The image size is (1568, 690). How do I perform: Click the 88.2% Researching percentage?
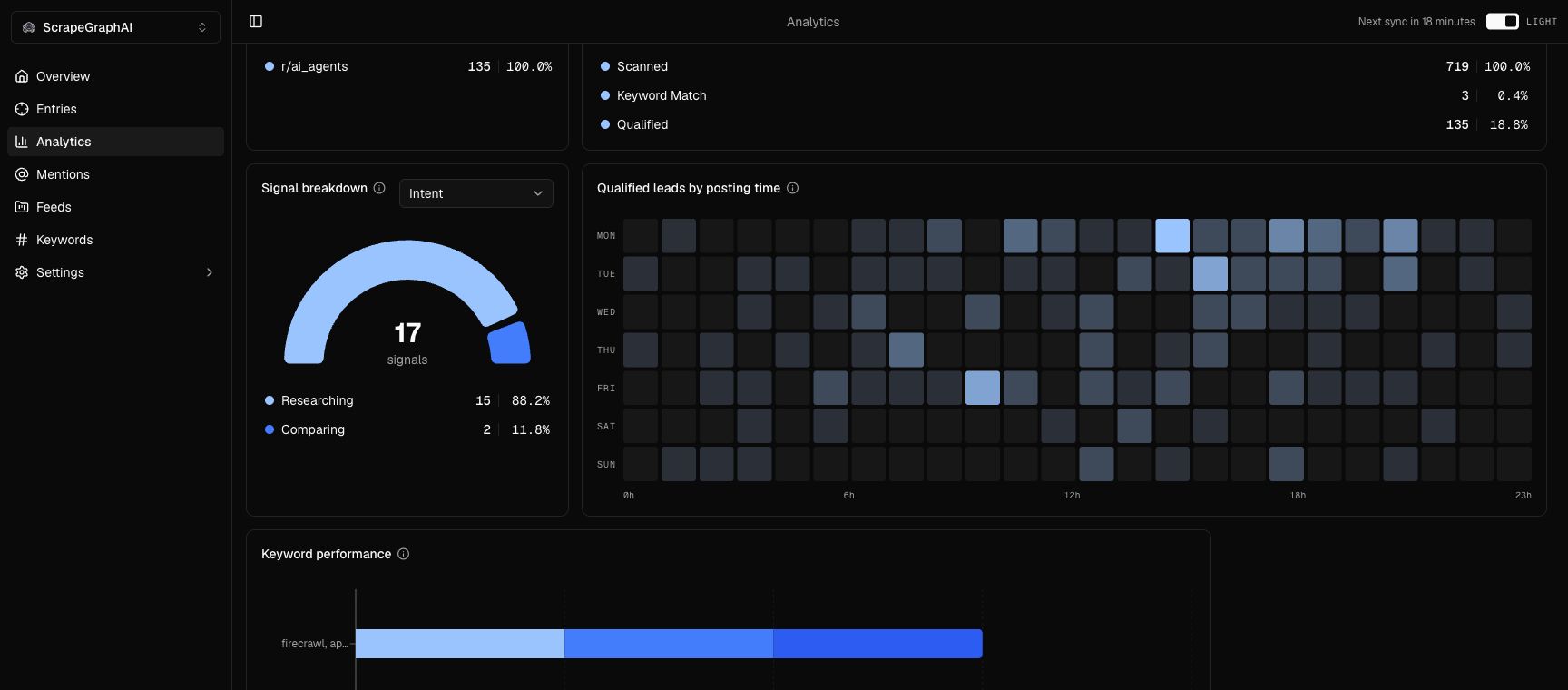pos(531,400)
